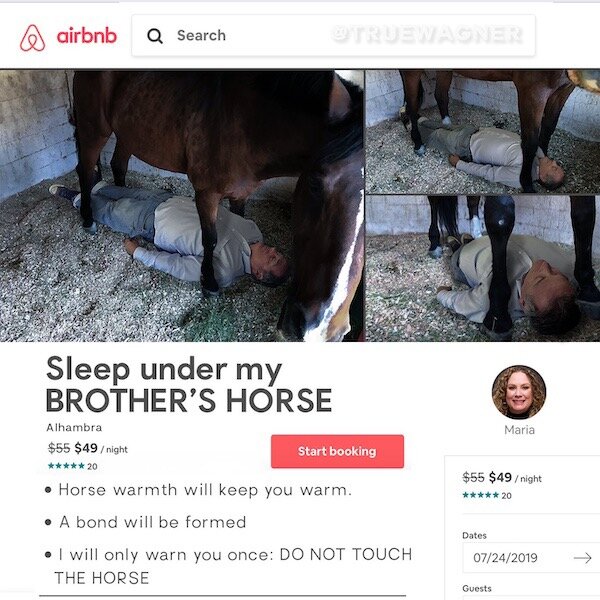Click the magnifying glass search icon
The width and height of the screenshot is (600, 600).
(155, 36)
